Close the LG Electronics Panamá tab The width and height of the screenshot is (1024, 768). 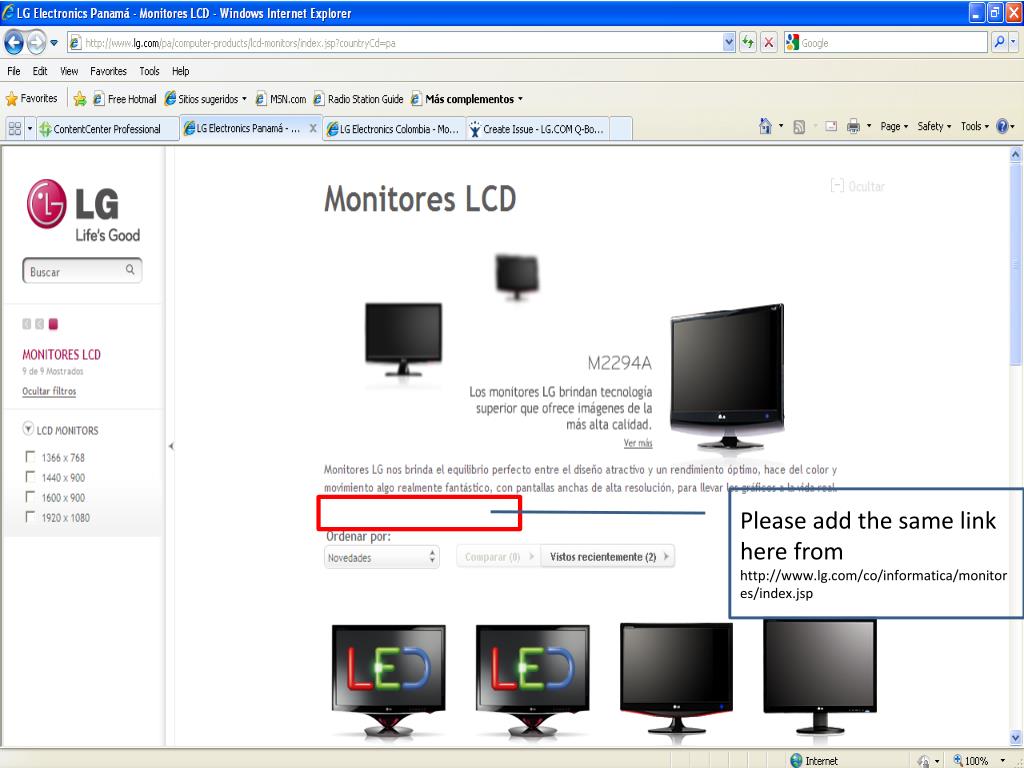[x=313, y=128]
